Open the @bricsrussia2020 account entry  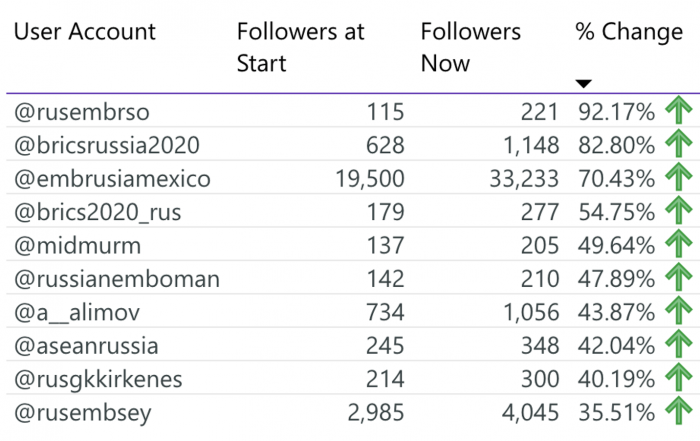107,145
